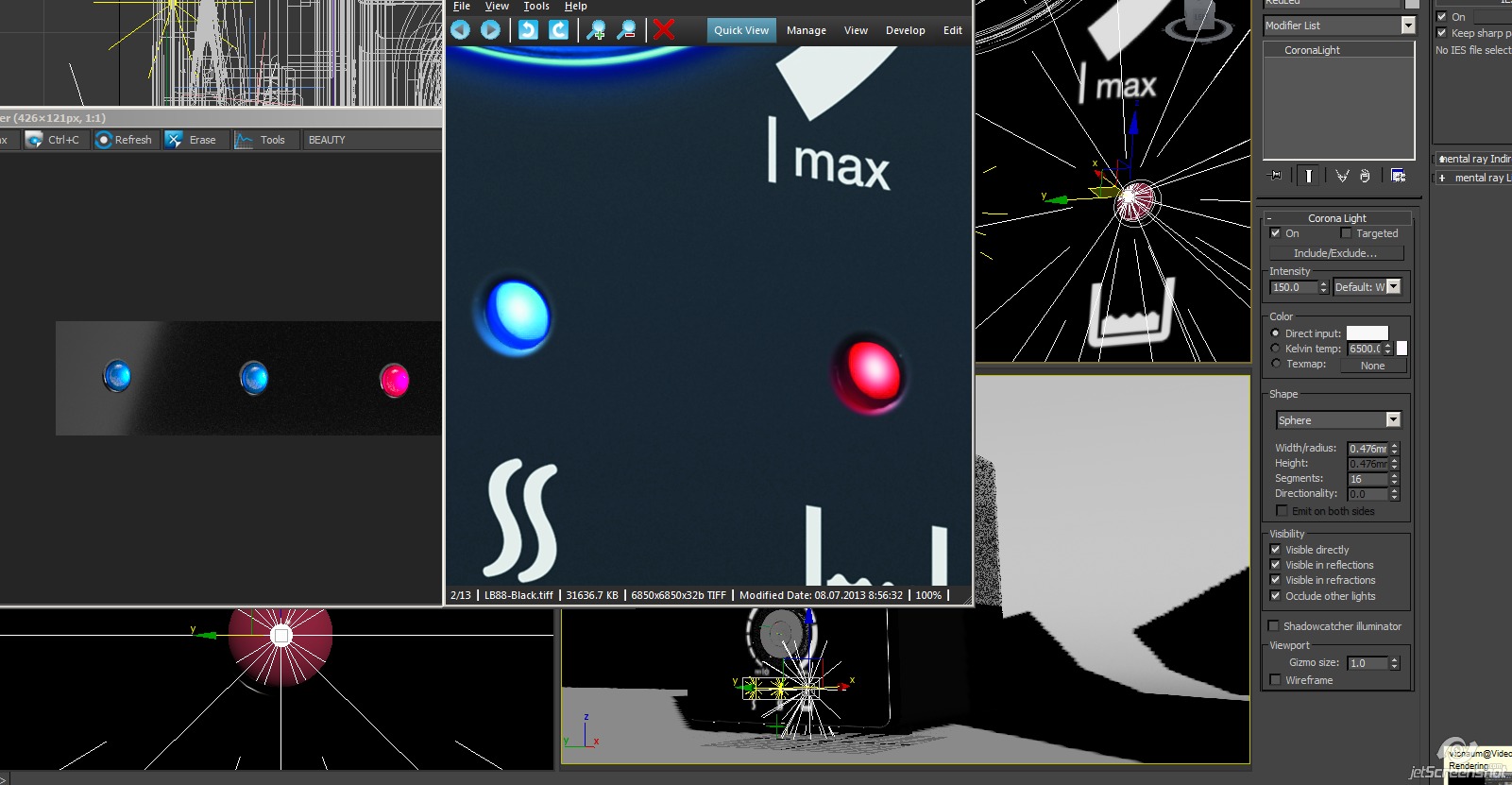This screenshot has width=1512, height=785.
Task: Click Kelvin temp color swatch
Action: (1402, 349)
